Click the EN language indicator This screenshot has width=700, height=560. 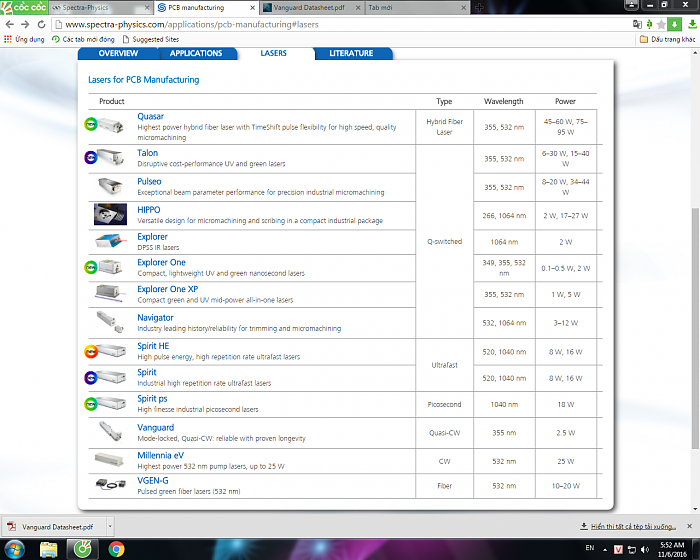coord(590,548)
